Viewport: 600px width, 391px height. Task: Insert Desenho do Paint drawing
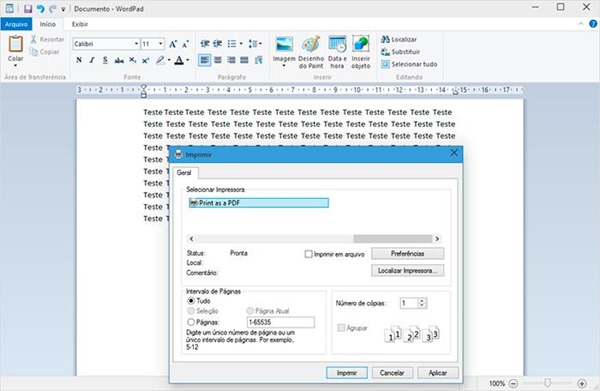(x=311, y=52)
